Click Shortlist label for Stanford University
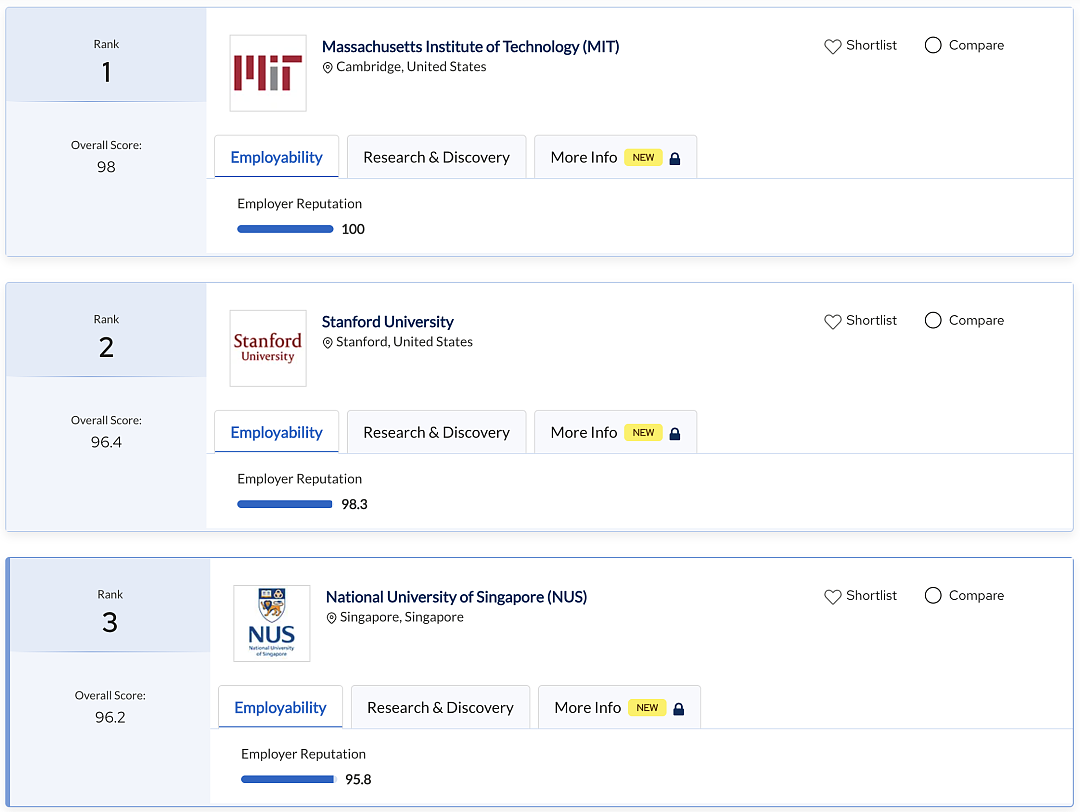1080x812 pixels. (871, 320)
